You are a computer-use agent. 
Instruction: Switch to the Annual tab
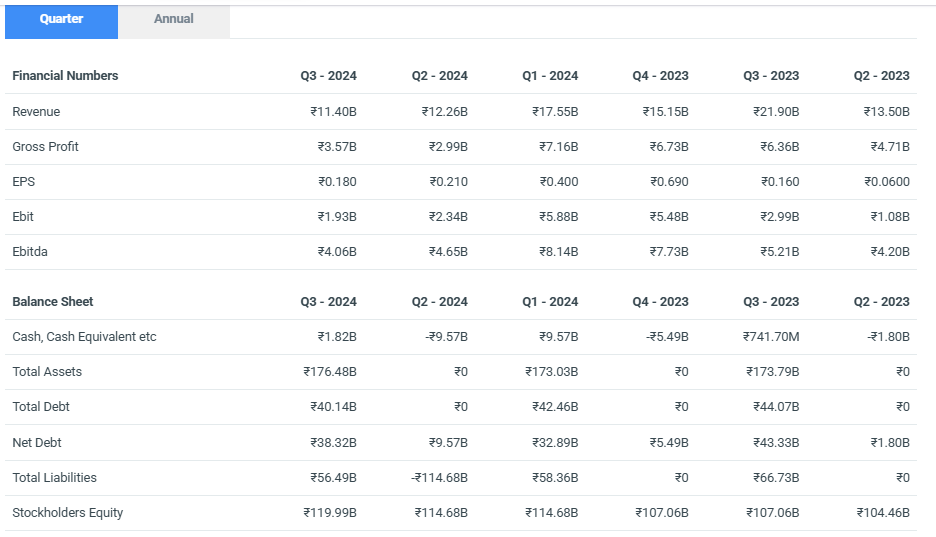click(x=174, y=20)
